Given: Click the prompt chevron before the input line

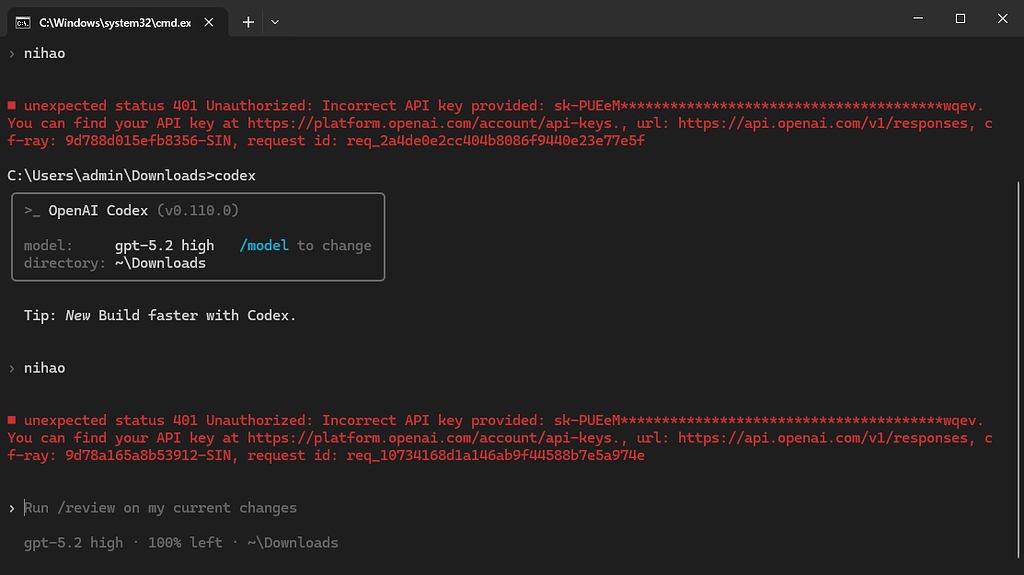Looking at the screenshot, I should [x=12, y=508].
